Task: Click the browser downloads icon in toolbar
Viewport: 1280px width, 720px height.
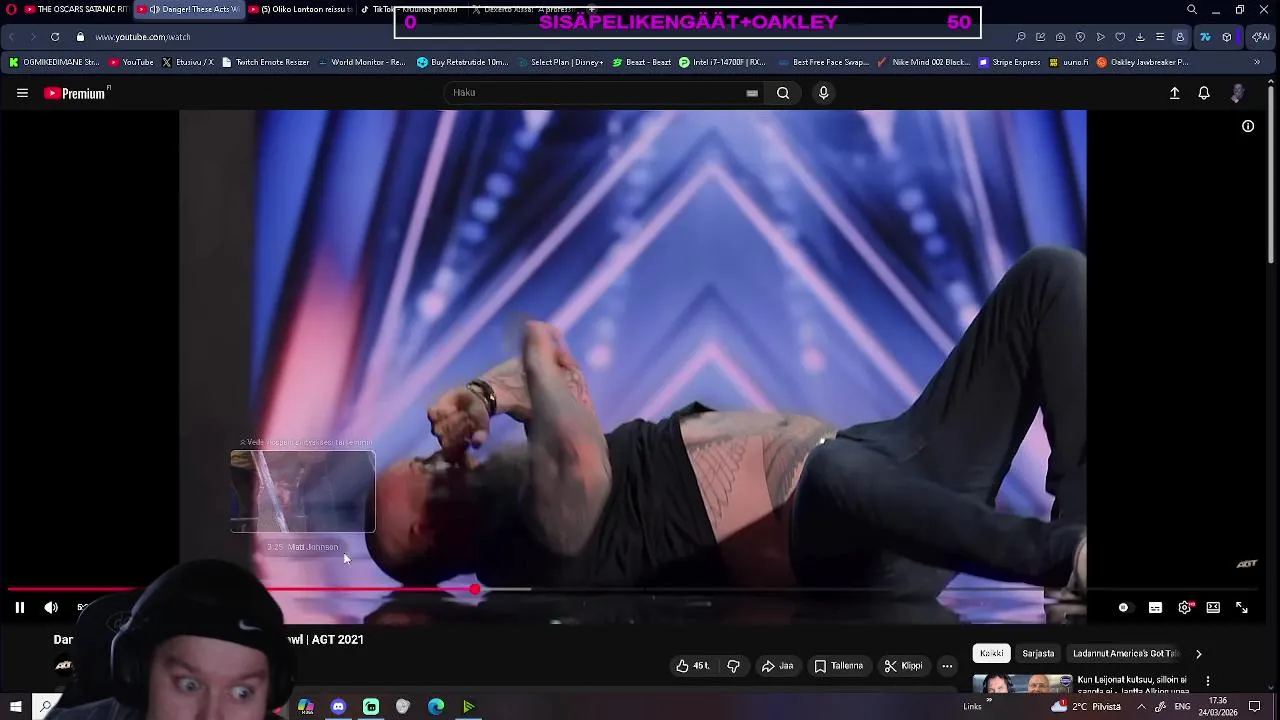Action: [1140, 37]
